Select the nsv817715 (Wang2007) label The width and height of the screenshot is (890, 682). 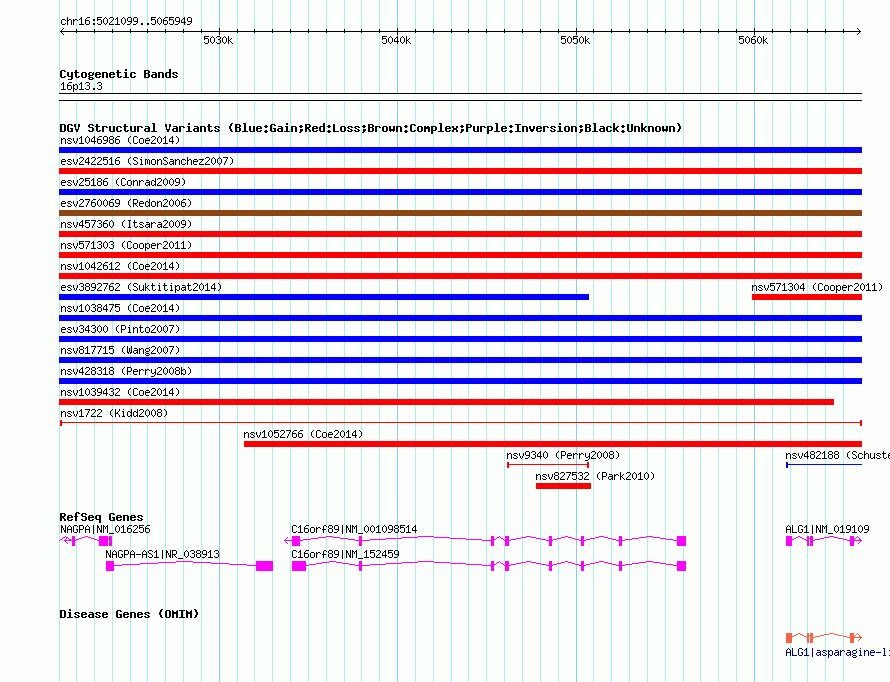click(120, 350)
